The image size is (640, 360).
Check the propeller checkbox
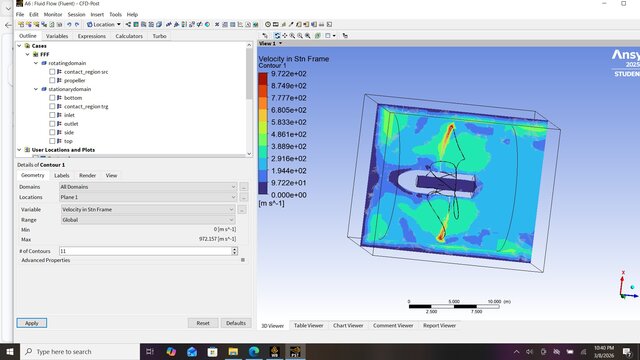coord(52,80)
